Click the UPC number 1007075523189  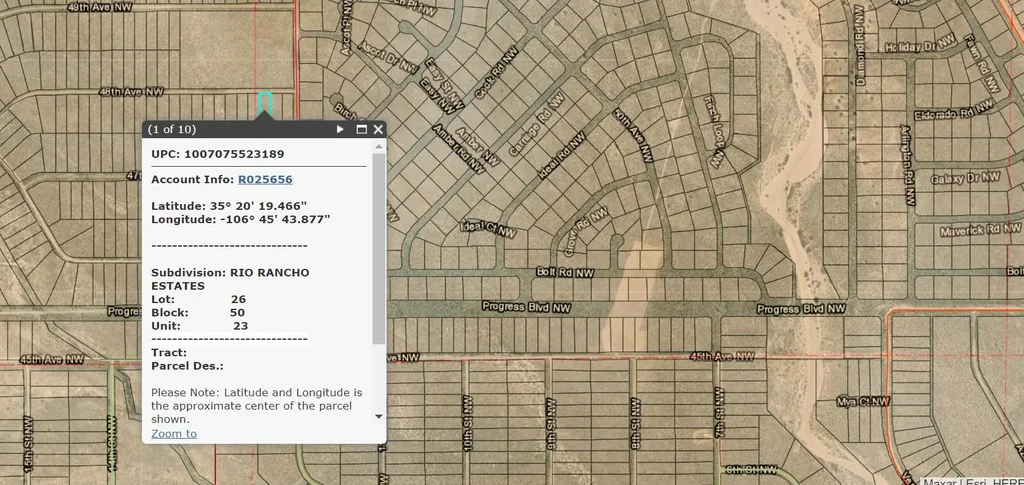pyautogui.click(x=234, y=154)
